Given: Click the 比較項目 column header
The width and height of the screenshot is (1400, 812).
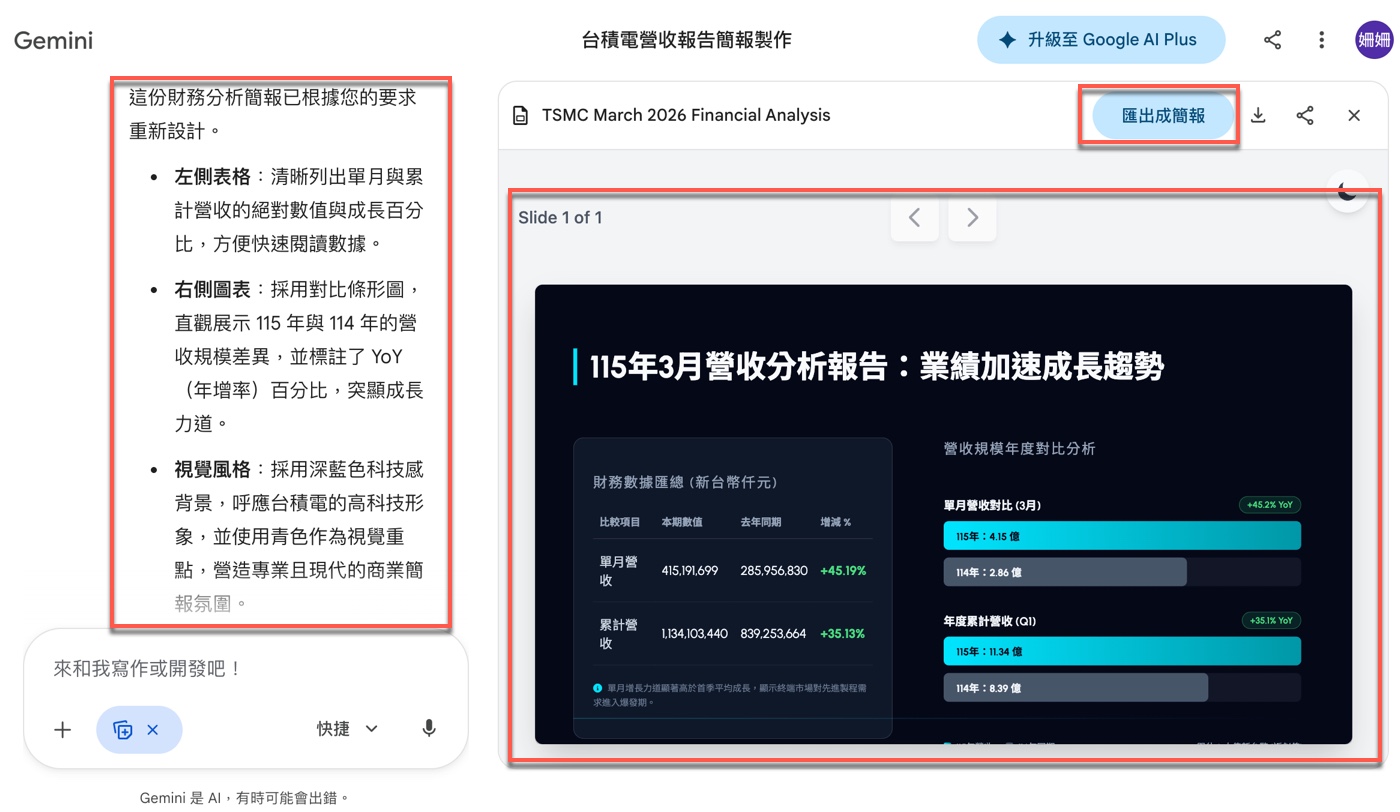Looking at the screenshot, I should (620, 522).
